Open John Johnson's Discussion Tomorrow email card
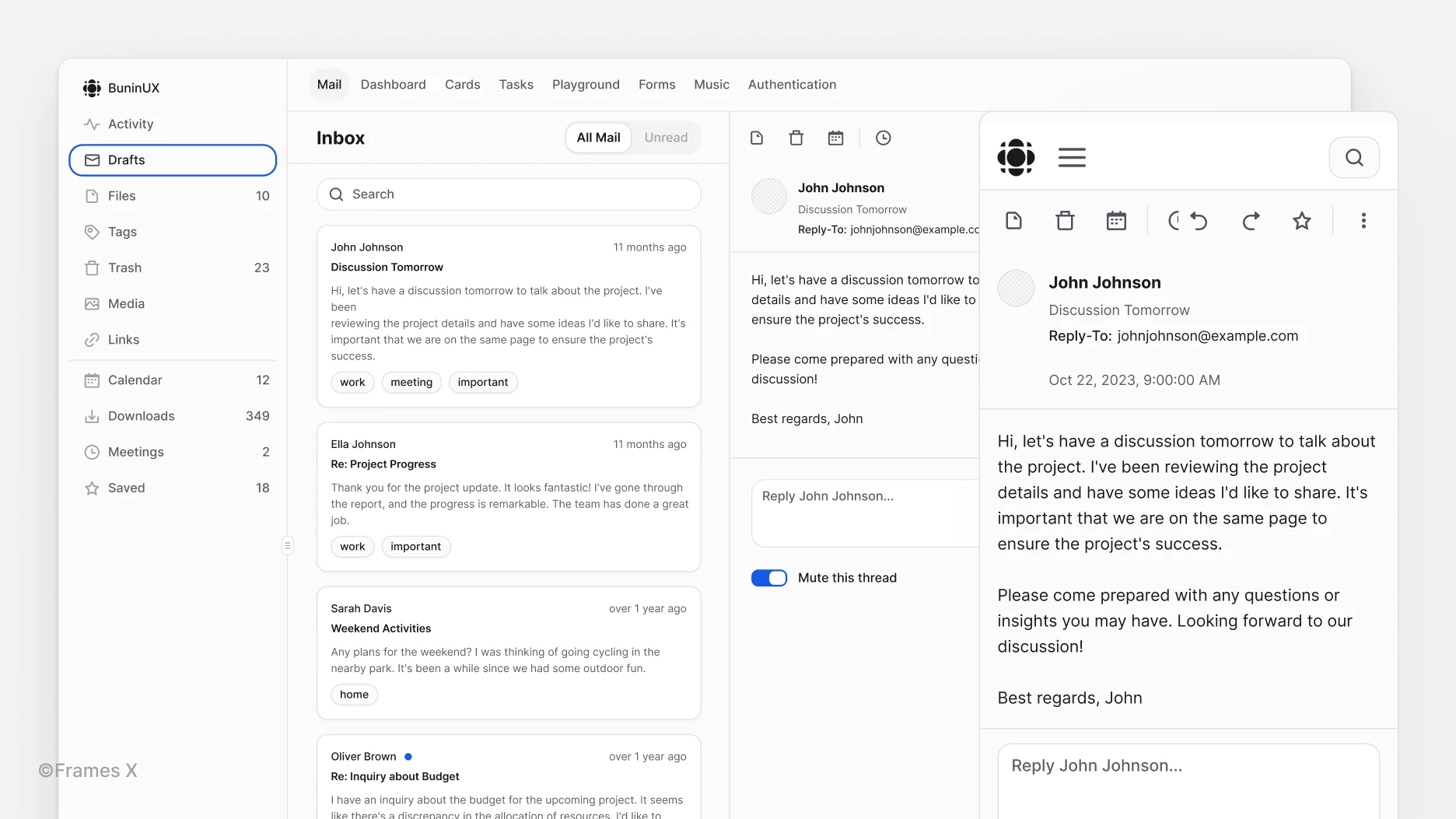Image resolution: width=1456 pixels, height=819 pixels. point(509,317)
